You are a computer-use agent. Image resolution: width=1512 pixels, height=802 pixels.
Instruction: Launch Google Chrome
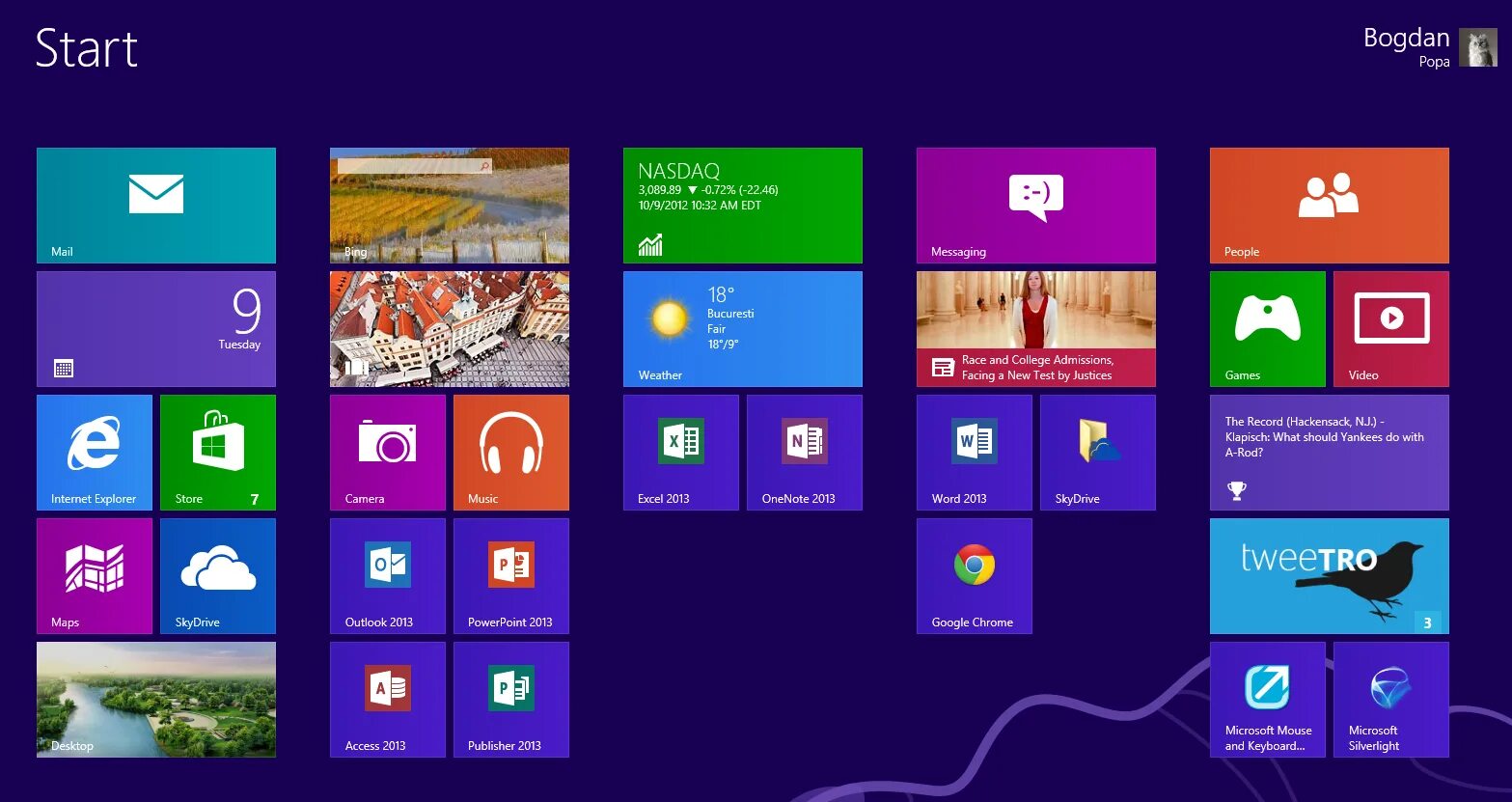pyautogui.click(x=975, y=576)
